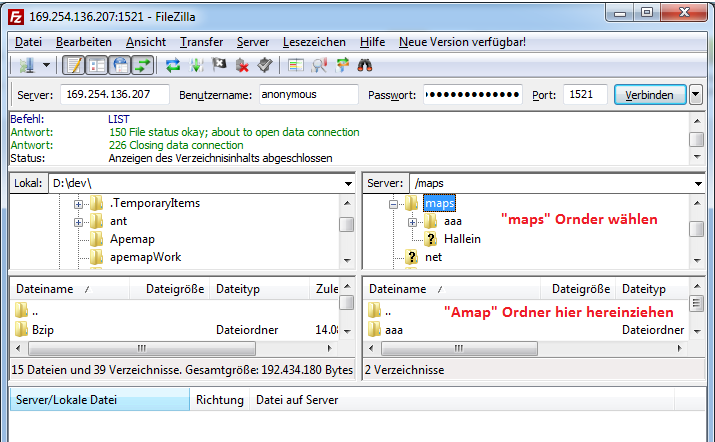The image size is (715, 442).
Task: Click the Benutzername input field
Action: coord(309,94)
